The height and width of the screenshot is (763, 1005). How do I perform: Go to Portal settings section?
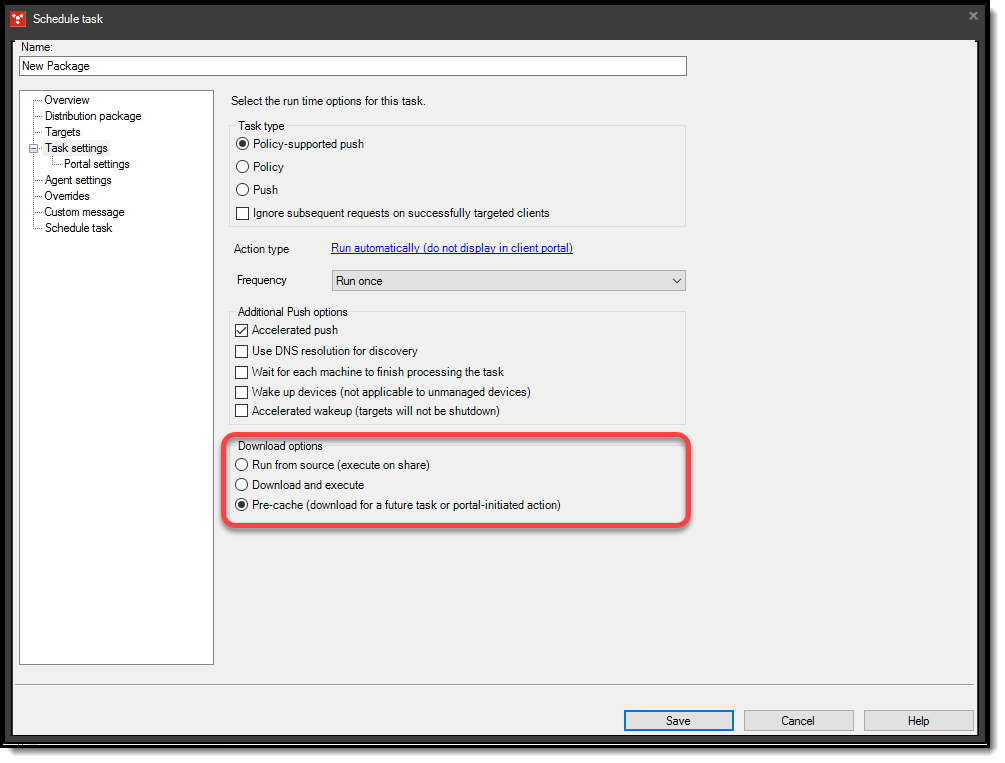tap(95, 163)
